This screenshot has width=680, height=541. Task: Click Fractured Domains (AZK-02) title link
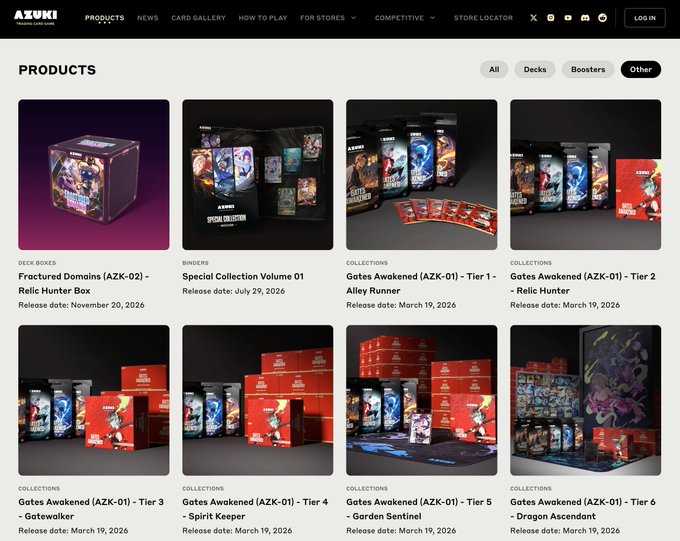(83, 283)
